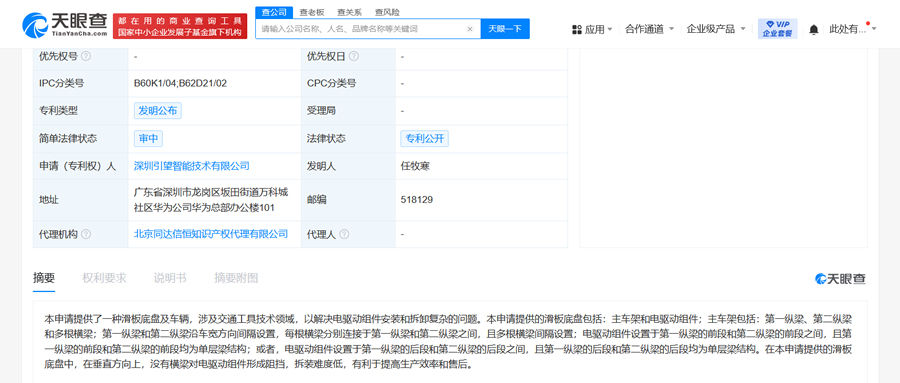Click 天眼一下 search button
900x383 pixels.
click(x=505, y=29)
